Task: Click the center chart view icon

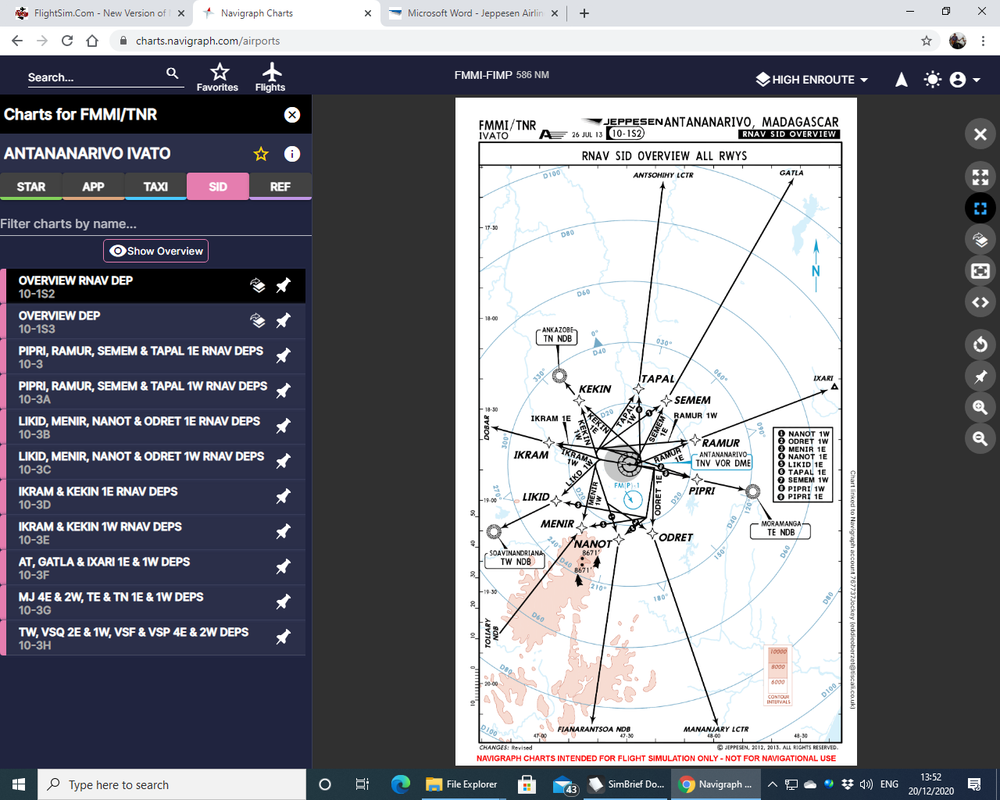Action: coord(980,271)
